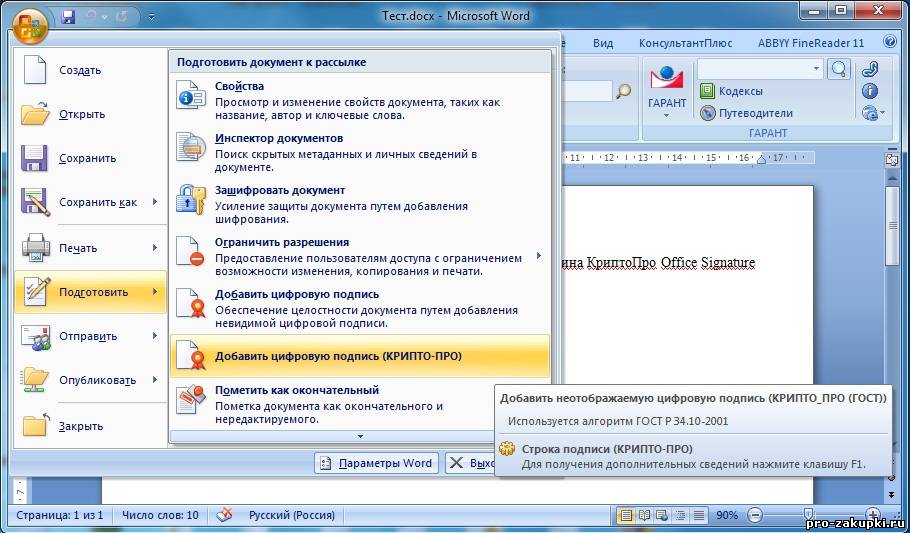Open the ABBYY FineReader 11 tab
Image resolution: width=910 pixels, height=533 pixels.
(811, 43)
